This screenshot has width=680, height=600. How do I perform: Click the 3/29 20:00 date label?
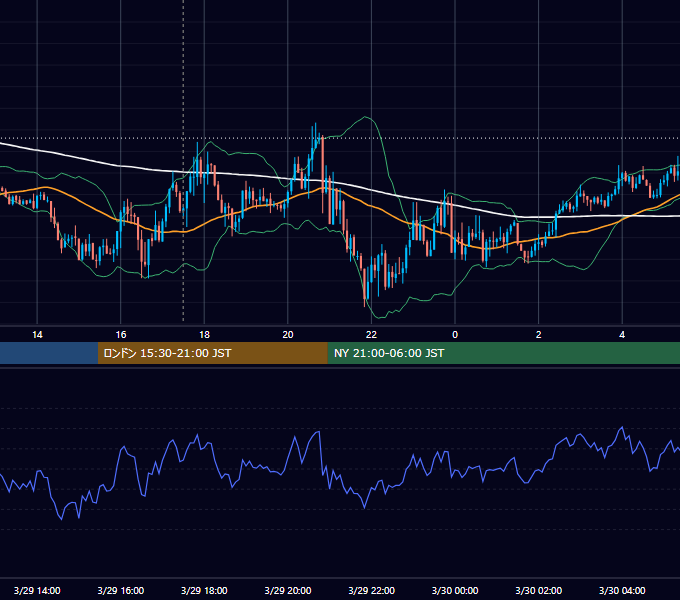point(288,590)
